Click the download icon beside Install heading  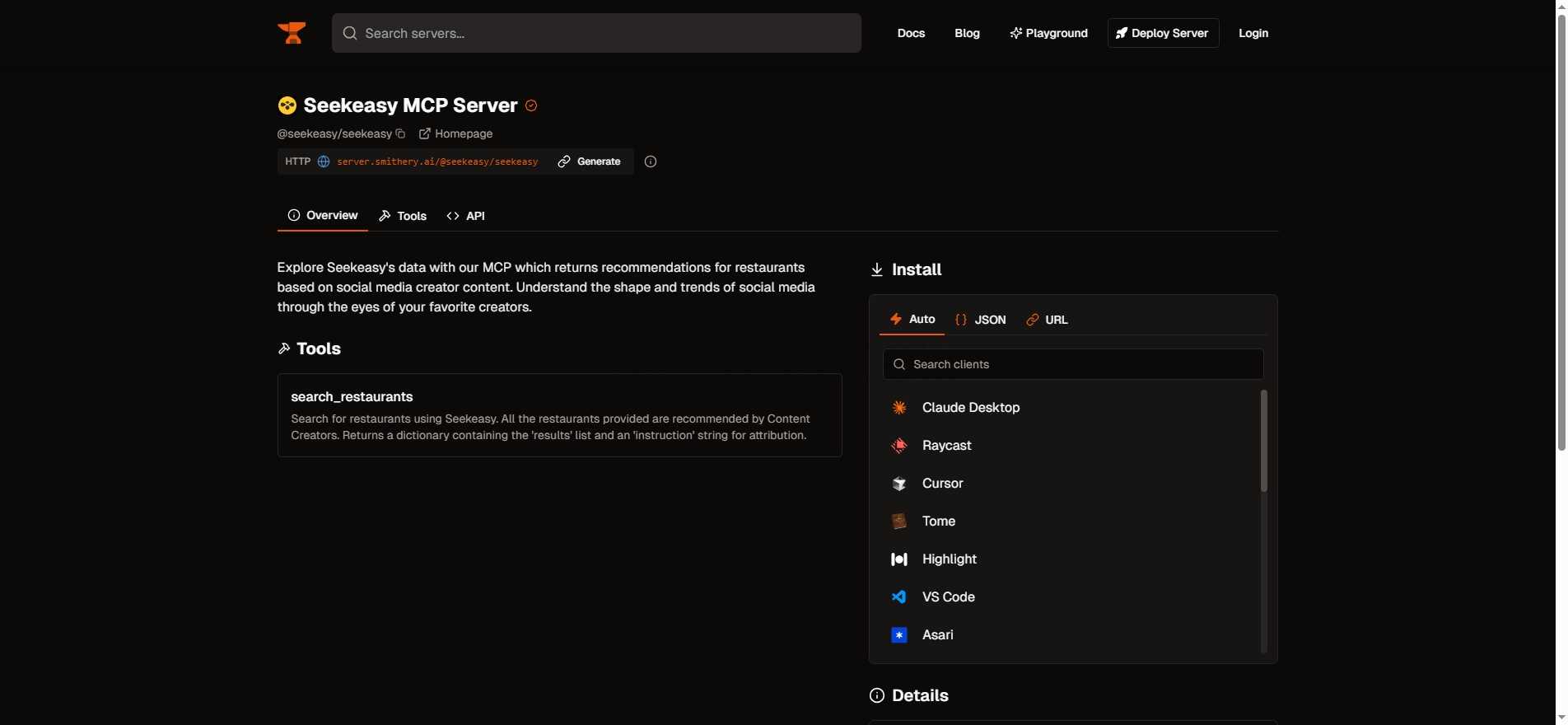[x=877, y=269]
